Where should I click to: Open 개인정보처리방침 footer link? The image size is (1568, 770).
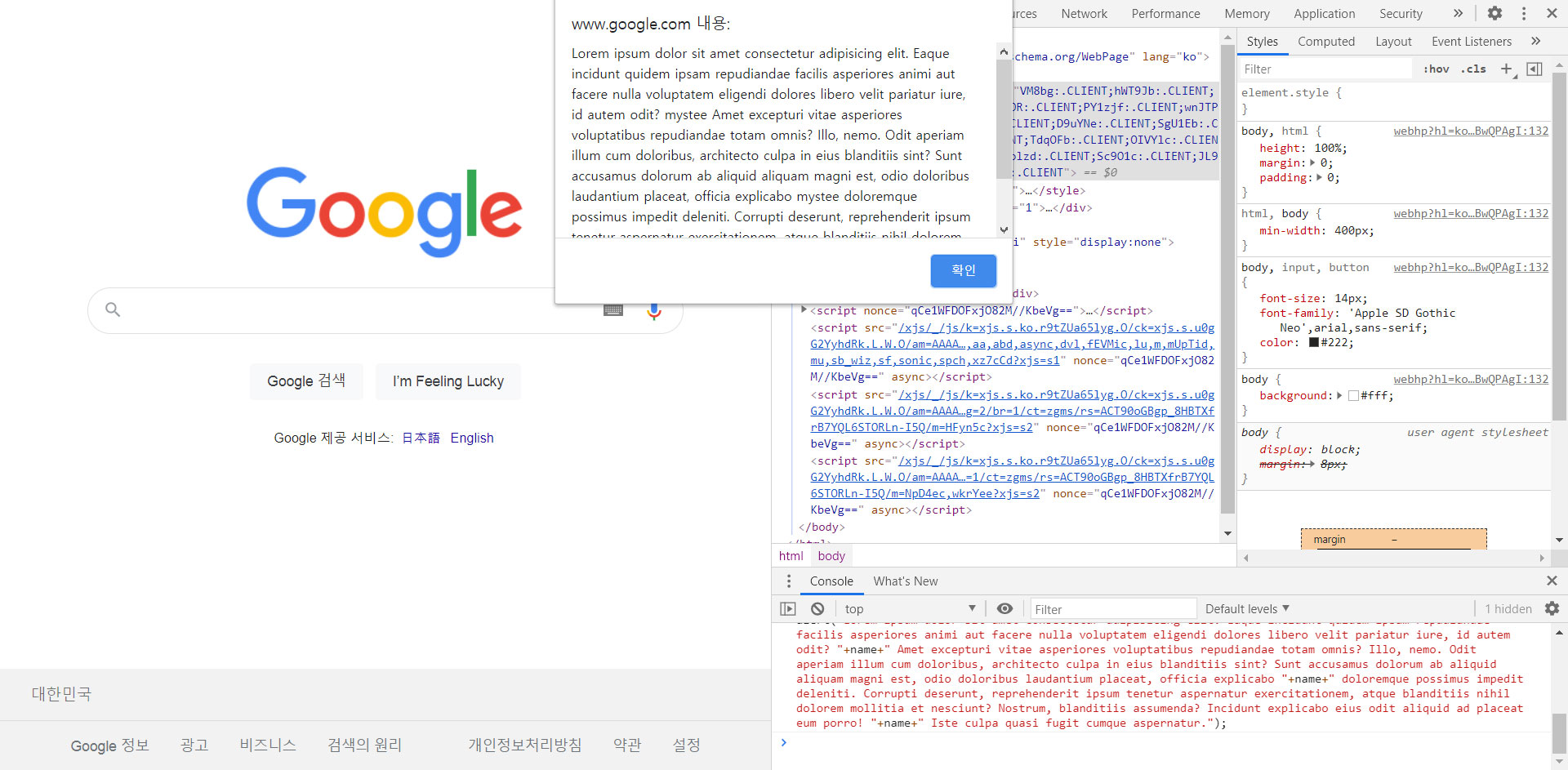524,746
